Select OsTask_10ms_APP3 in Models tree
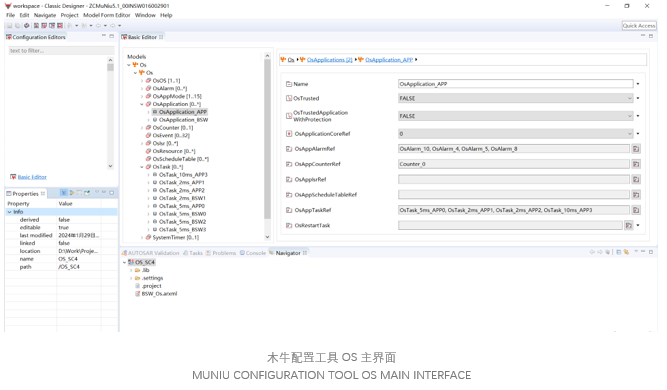 [183, 175]
